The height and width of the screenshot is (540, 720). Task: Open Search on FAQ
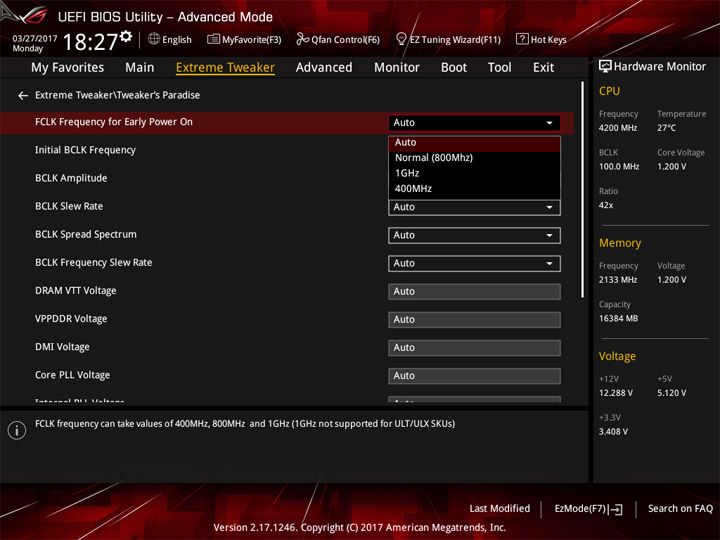coord(680,509)
